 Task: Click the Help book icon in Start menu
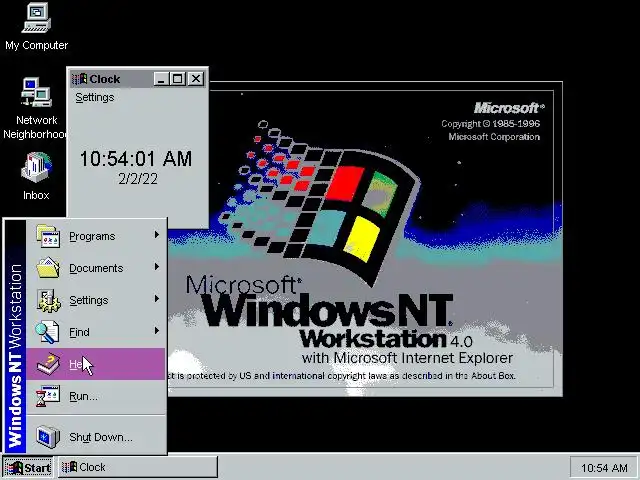(48, 364)
